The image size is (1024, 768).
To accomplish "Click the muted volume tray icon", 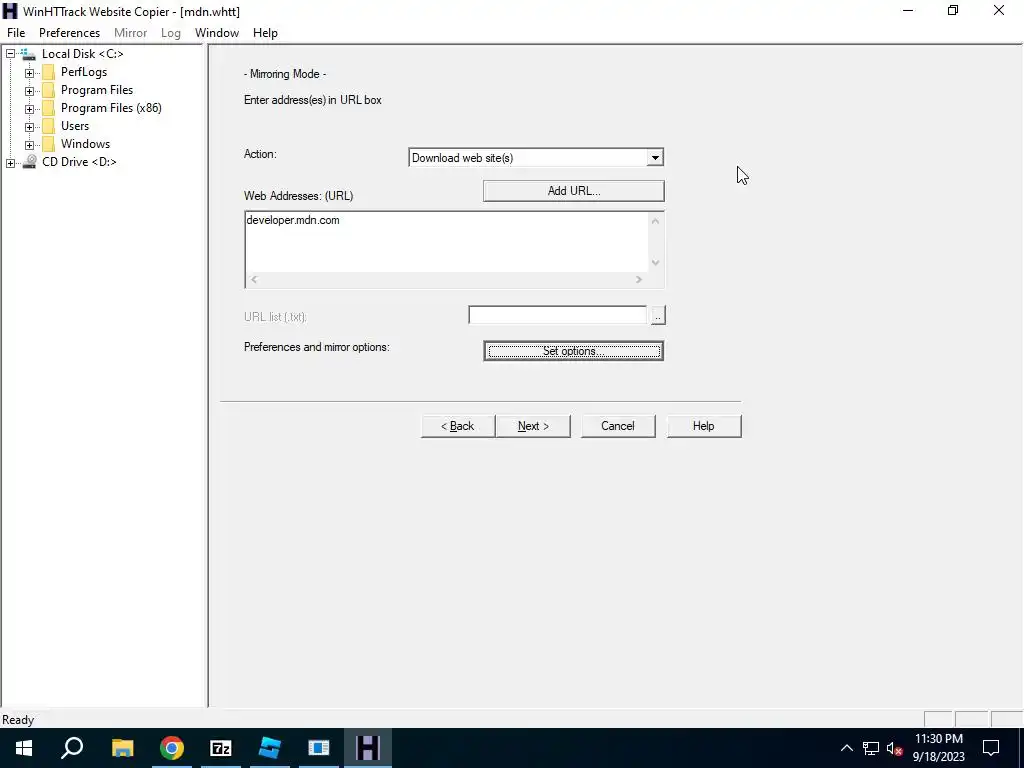I will coord(894,748).
